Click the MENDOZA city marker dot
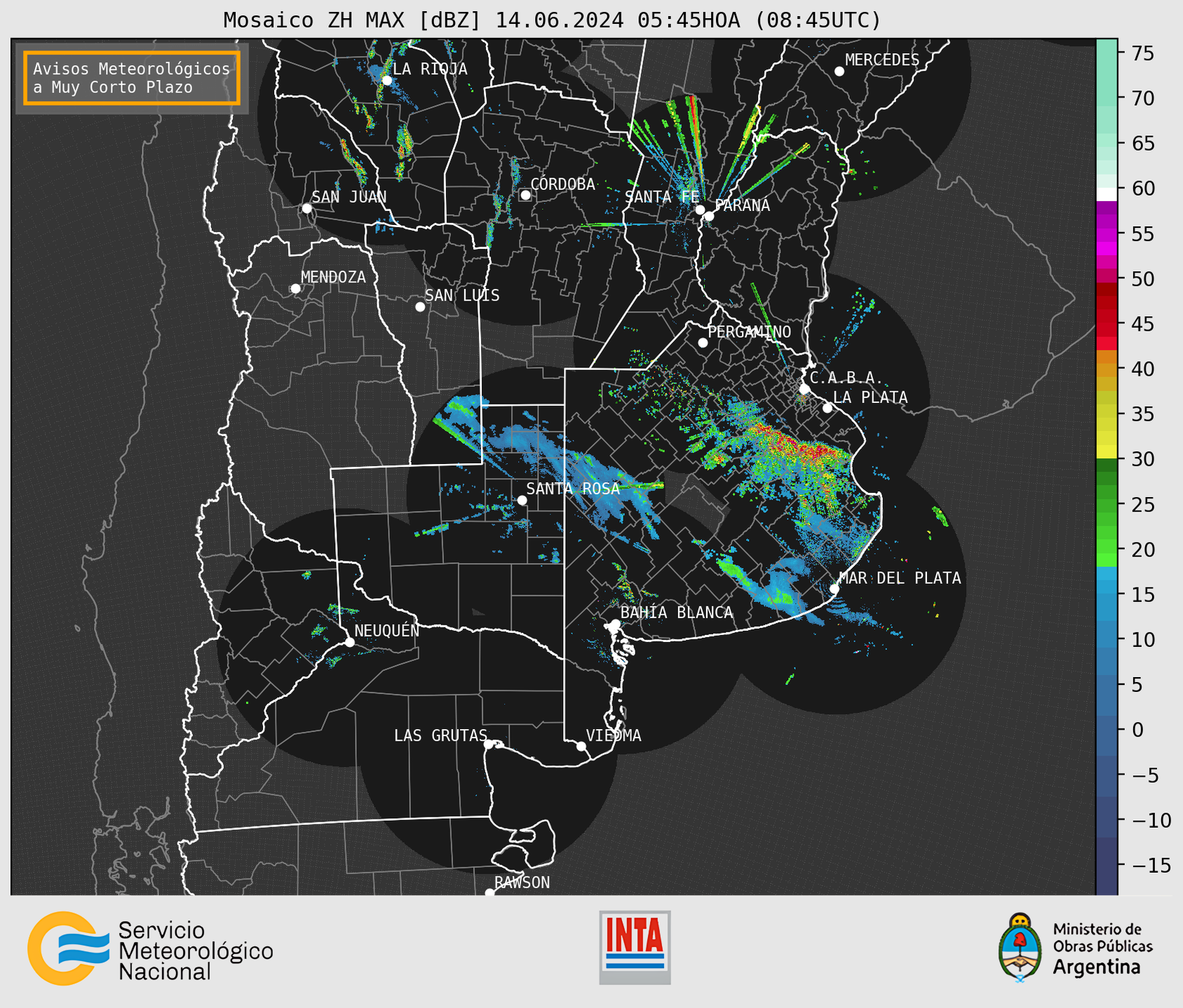 click(x=295, y=289)
